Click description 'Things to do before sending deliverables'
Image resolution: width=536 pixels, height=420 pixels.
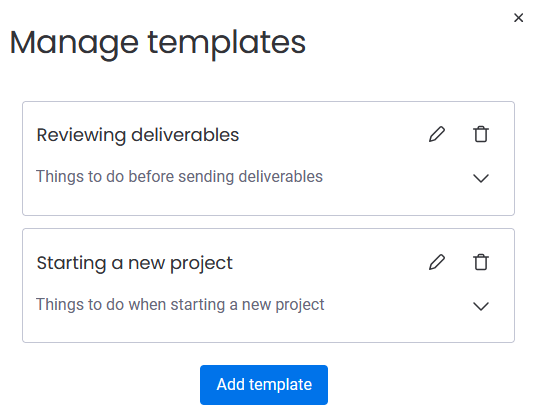(179, 177)
